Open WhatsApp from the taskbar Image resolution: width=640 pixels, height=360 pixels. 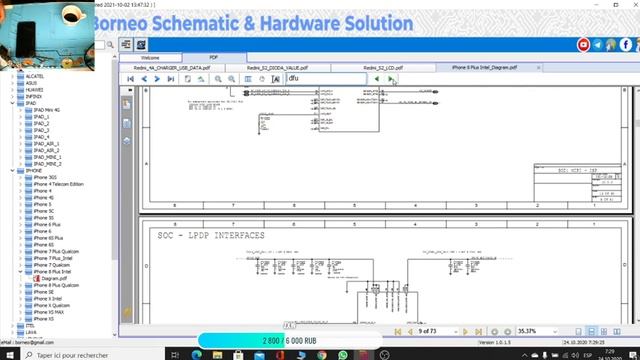pos(343,355)
